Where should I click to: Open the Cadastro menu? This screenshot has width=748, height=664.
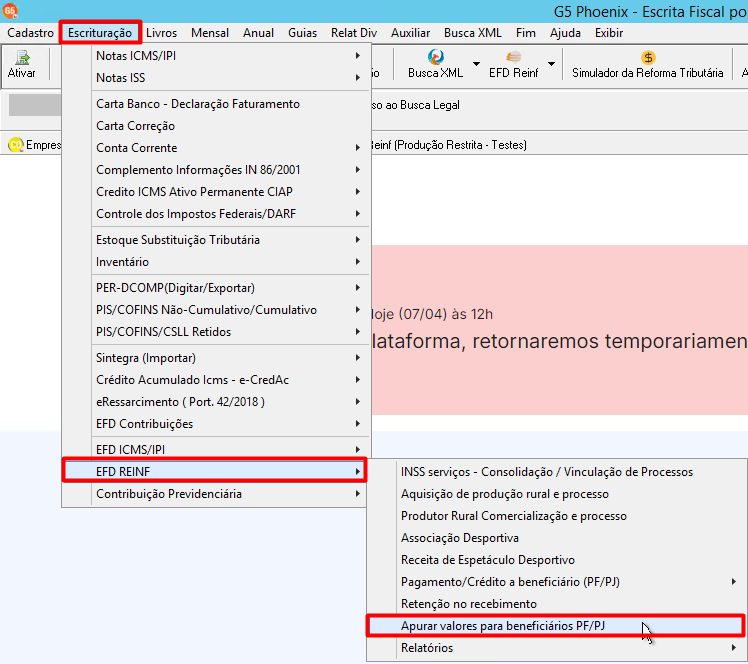(31, 33)
